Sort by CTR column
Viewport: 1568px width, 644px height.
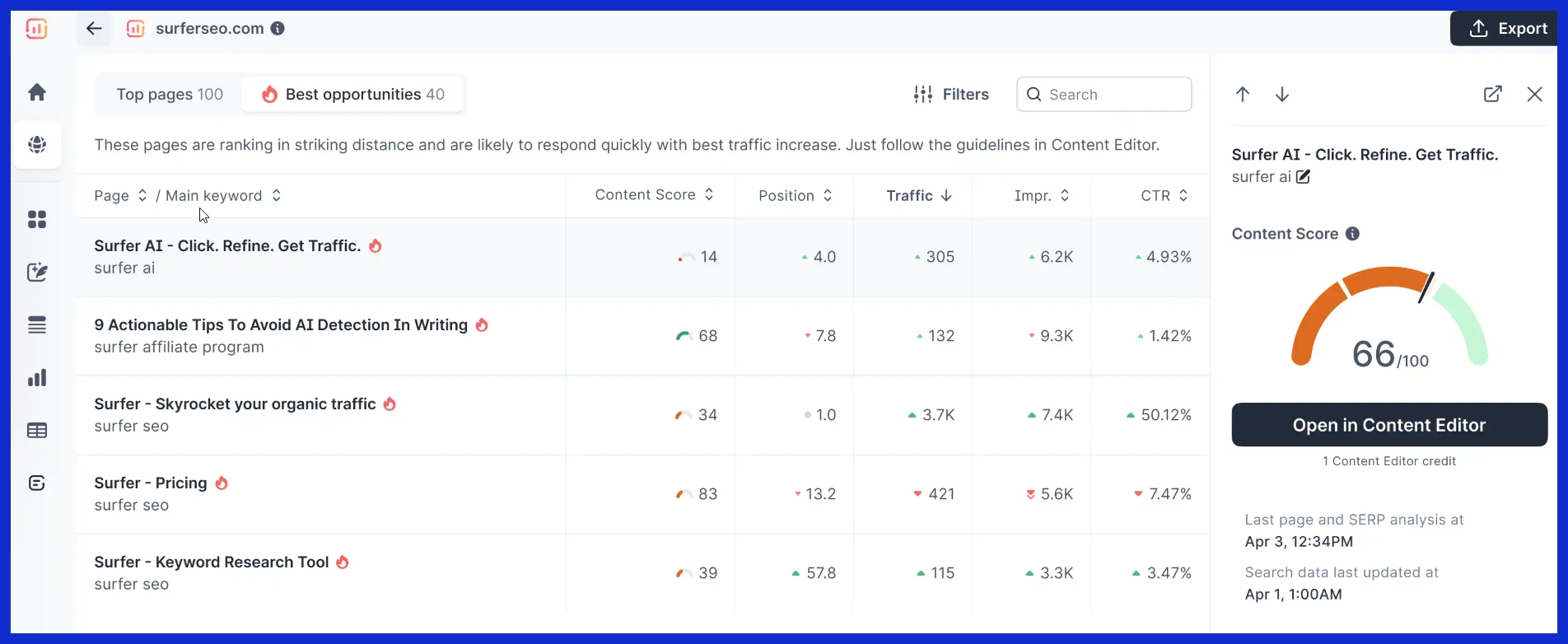(1164, 196)
